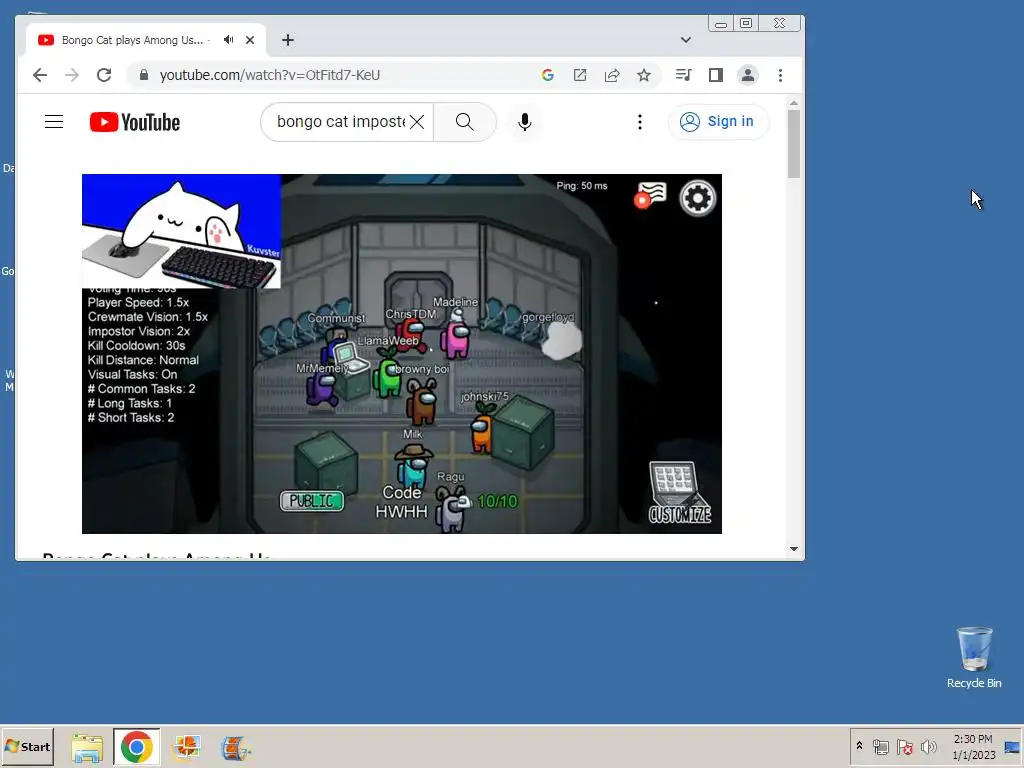Click the scrollbar up arrow

(793, 103)
